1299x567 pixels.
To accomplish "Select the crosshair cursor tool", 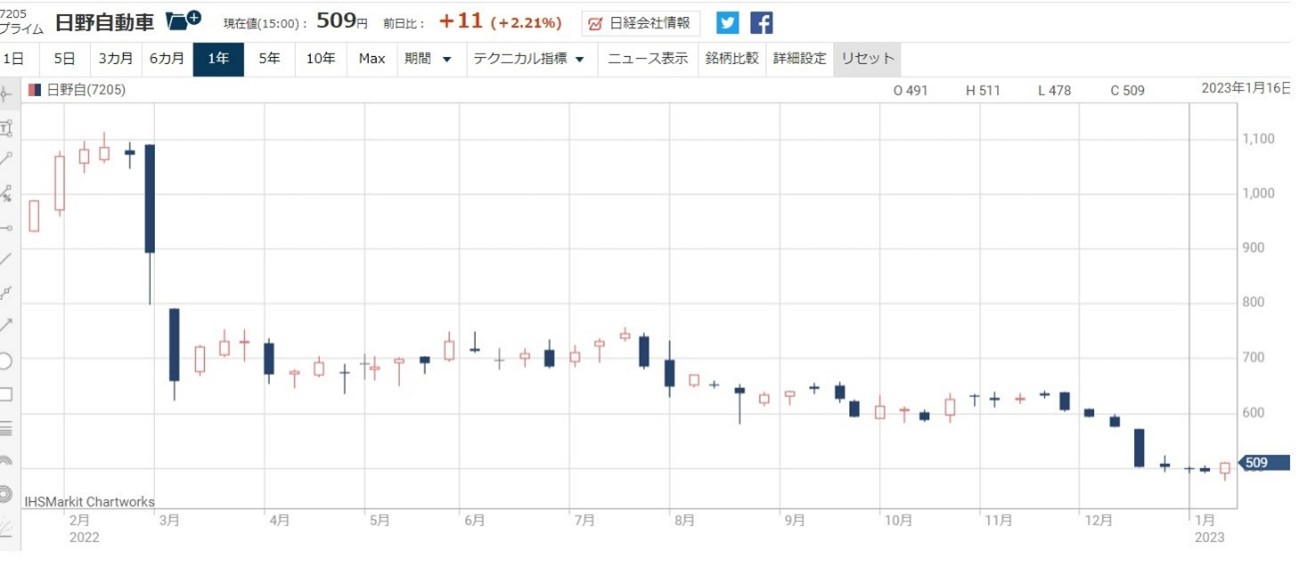I will pyautogui.click(x=7, y=94).
